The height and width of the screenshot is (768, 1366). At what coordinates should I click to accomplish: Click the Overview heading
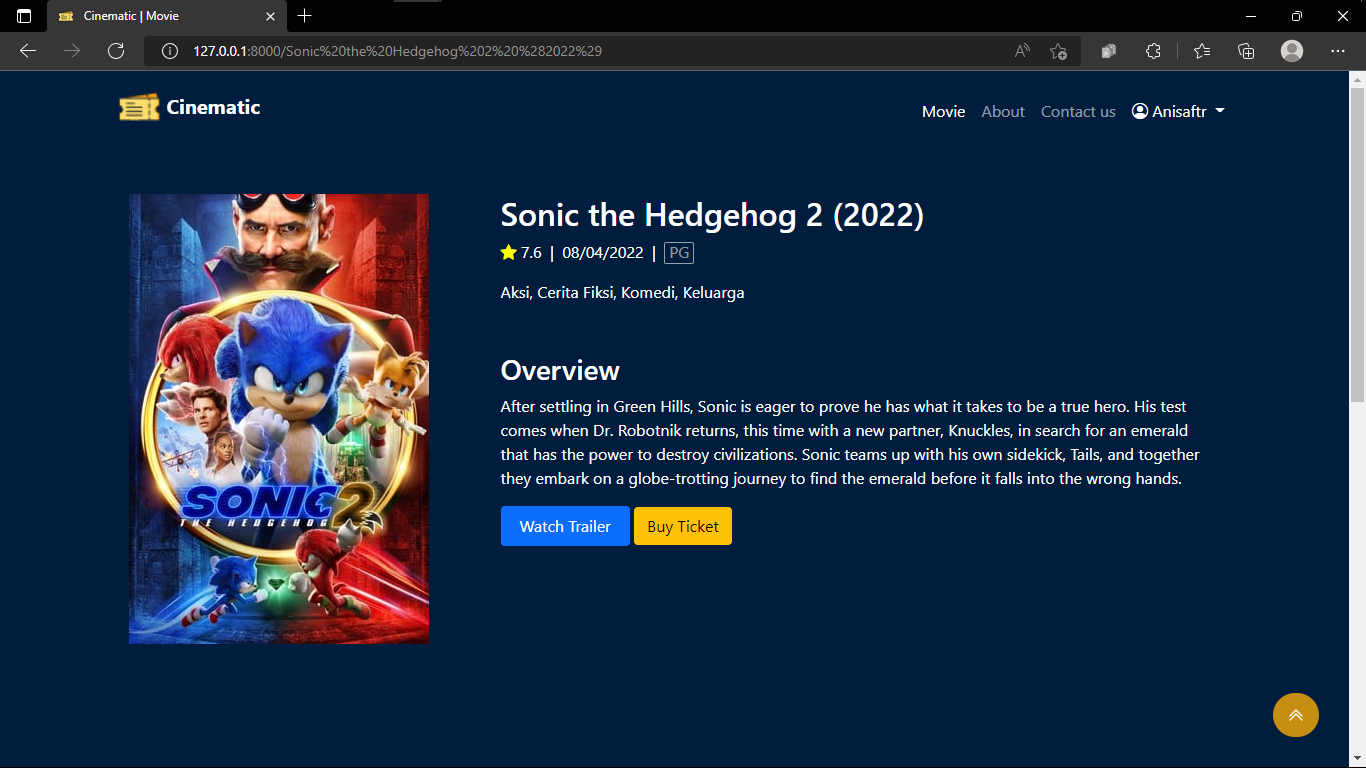click(x=560, y=370)
